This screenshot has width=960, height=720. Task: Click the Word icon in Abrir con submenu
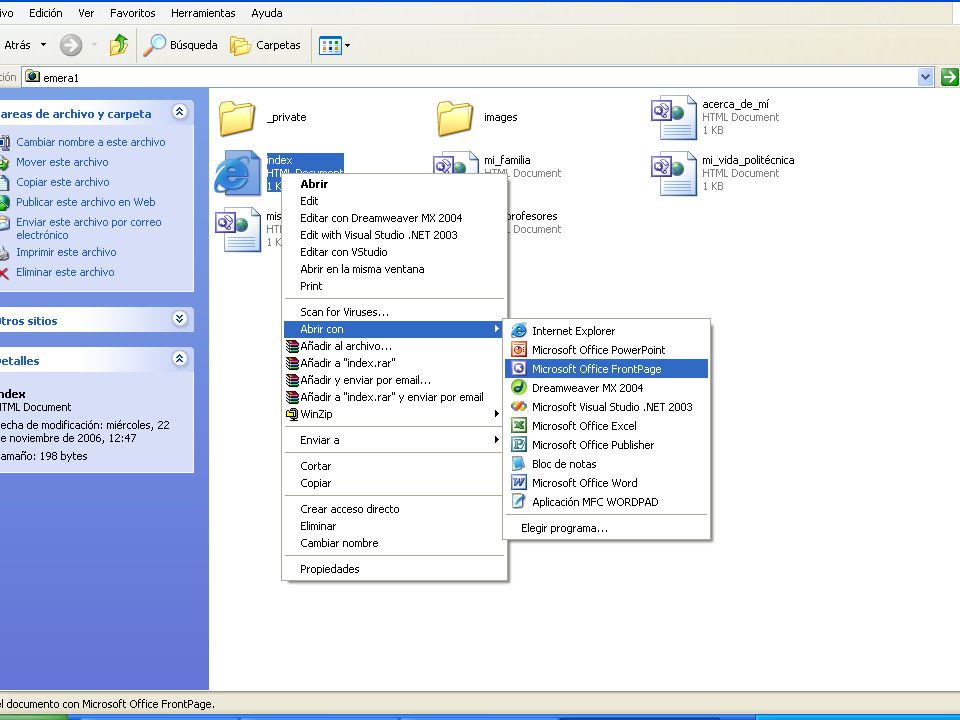tap(519, 482)
